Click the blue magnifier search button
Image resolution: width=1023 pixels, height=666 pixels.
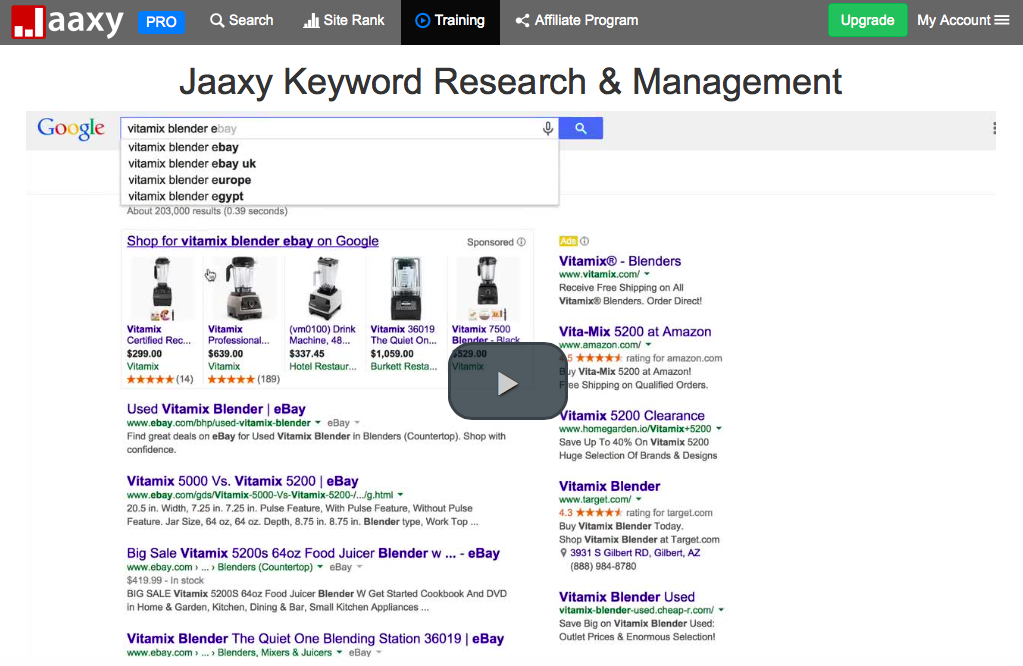coord(581,129)
